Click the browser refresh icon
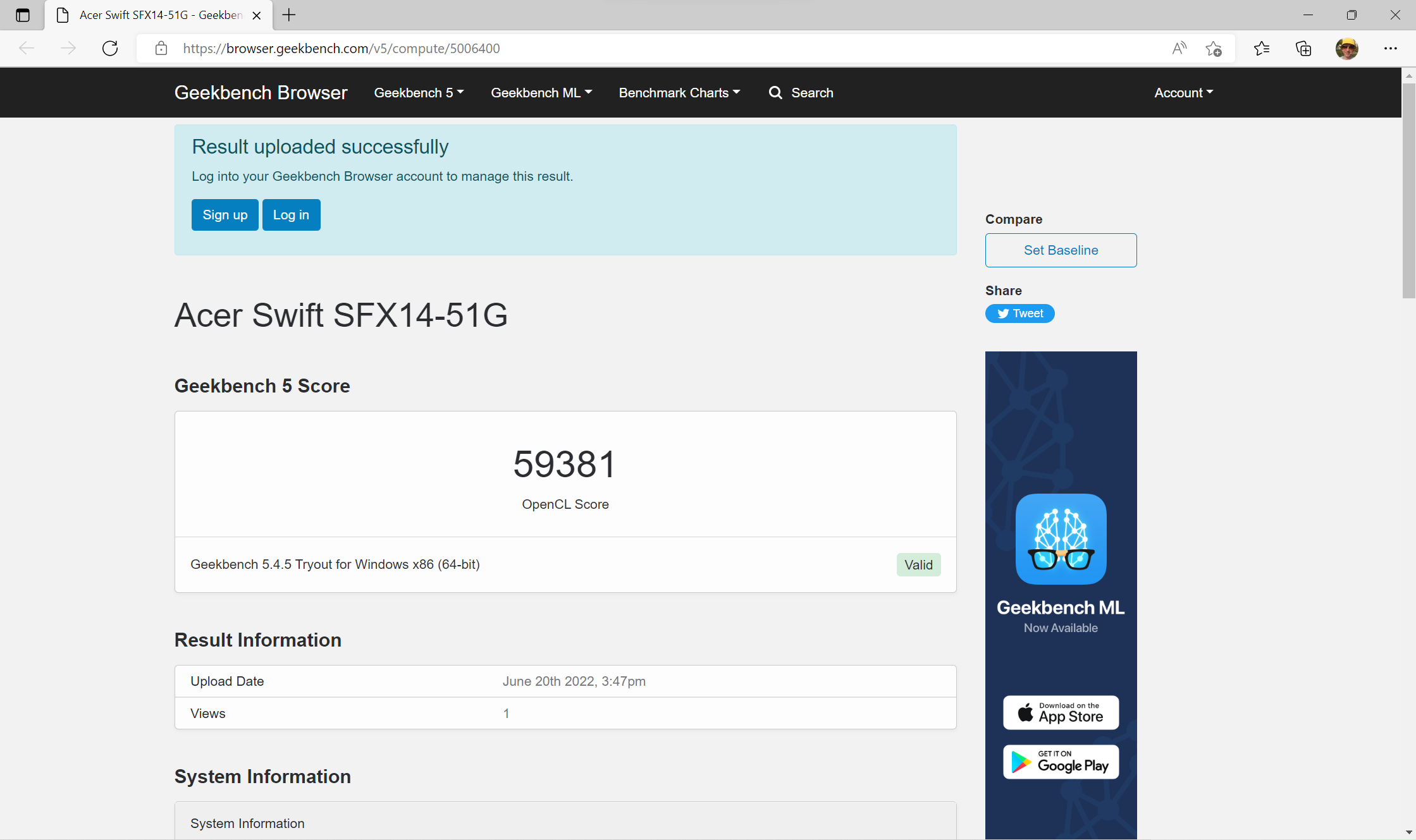 pos(111,48)
